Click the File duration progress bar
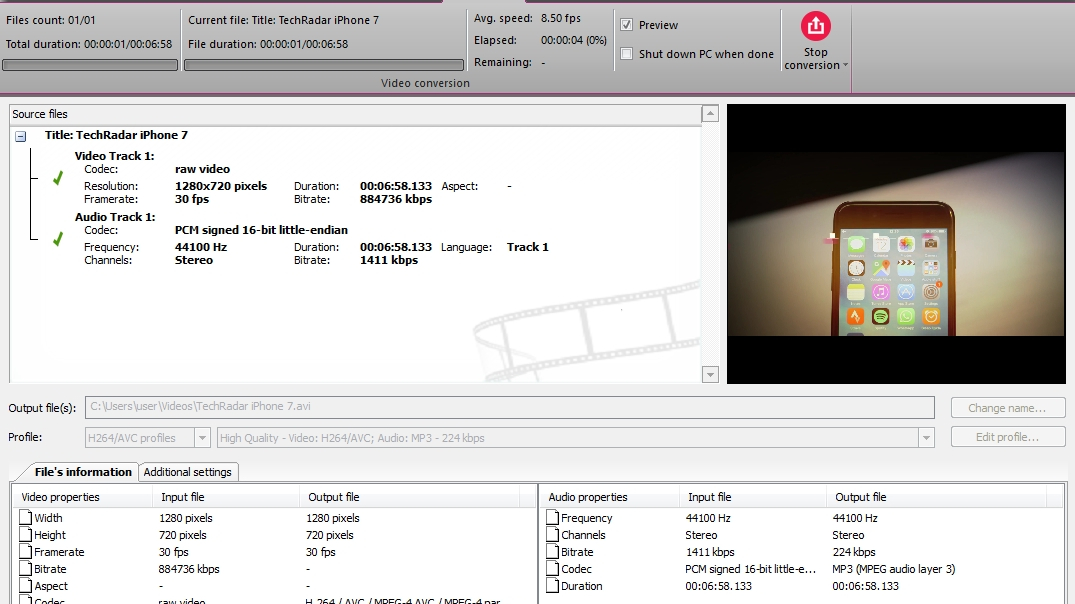1075x604 pixels. [x=324, y=65]
